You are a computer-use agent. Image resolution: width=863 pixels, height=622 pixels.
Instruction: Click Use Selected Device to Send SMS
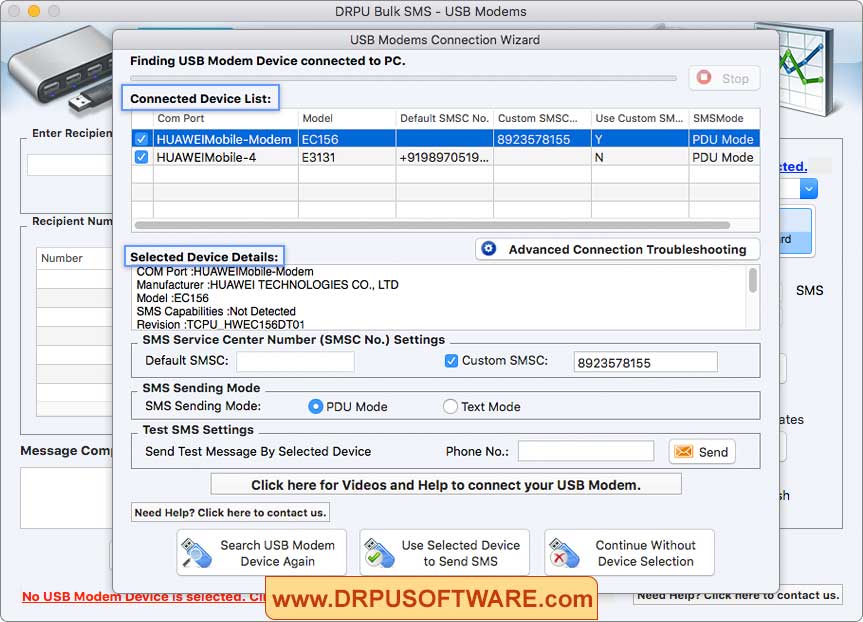pyautogui.click(x=445, y=553)
